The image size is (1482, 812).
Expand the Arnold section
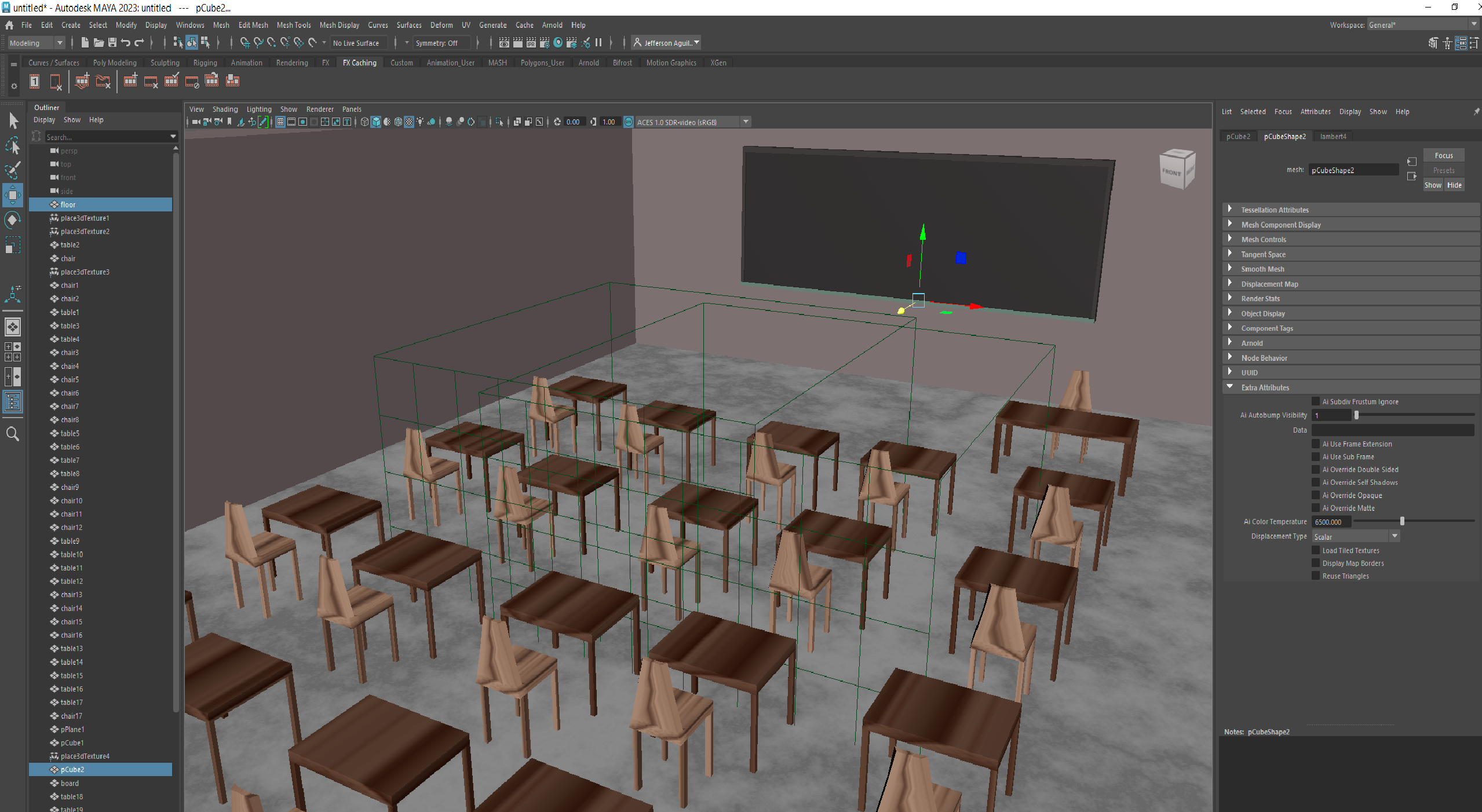[x=1350, y=343]
